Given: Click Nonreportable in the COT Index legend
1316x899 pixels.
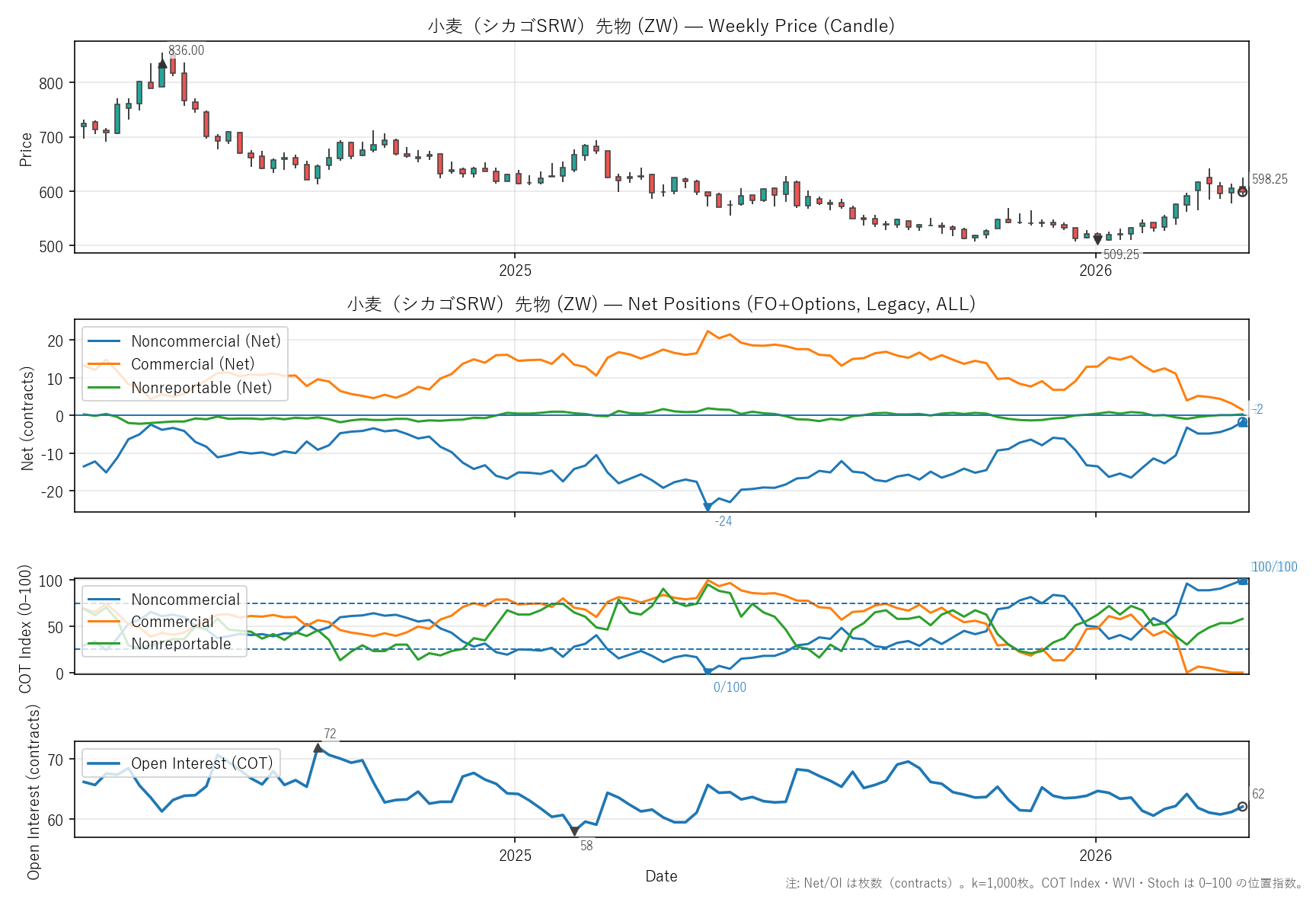Looking at the screenshot, I should point(180,644).
